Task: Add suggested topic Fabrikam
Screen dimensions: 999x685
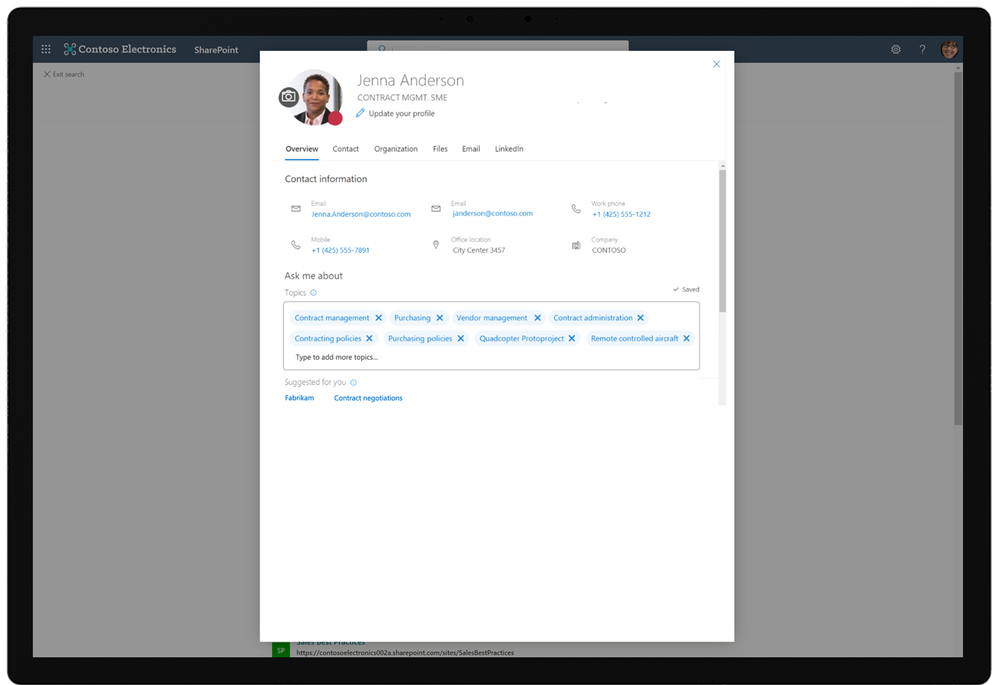Action: (x=299, y=398)
